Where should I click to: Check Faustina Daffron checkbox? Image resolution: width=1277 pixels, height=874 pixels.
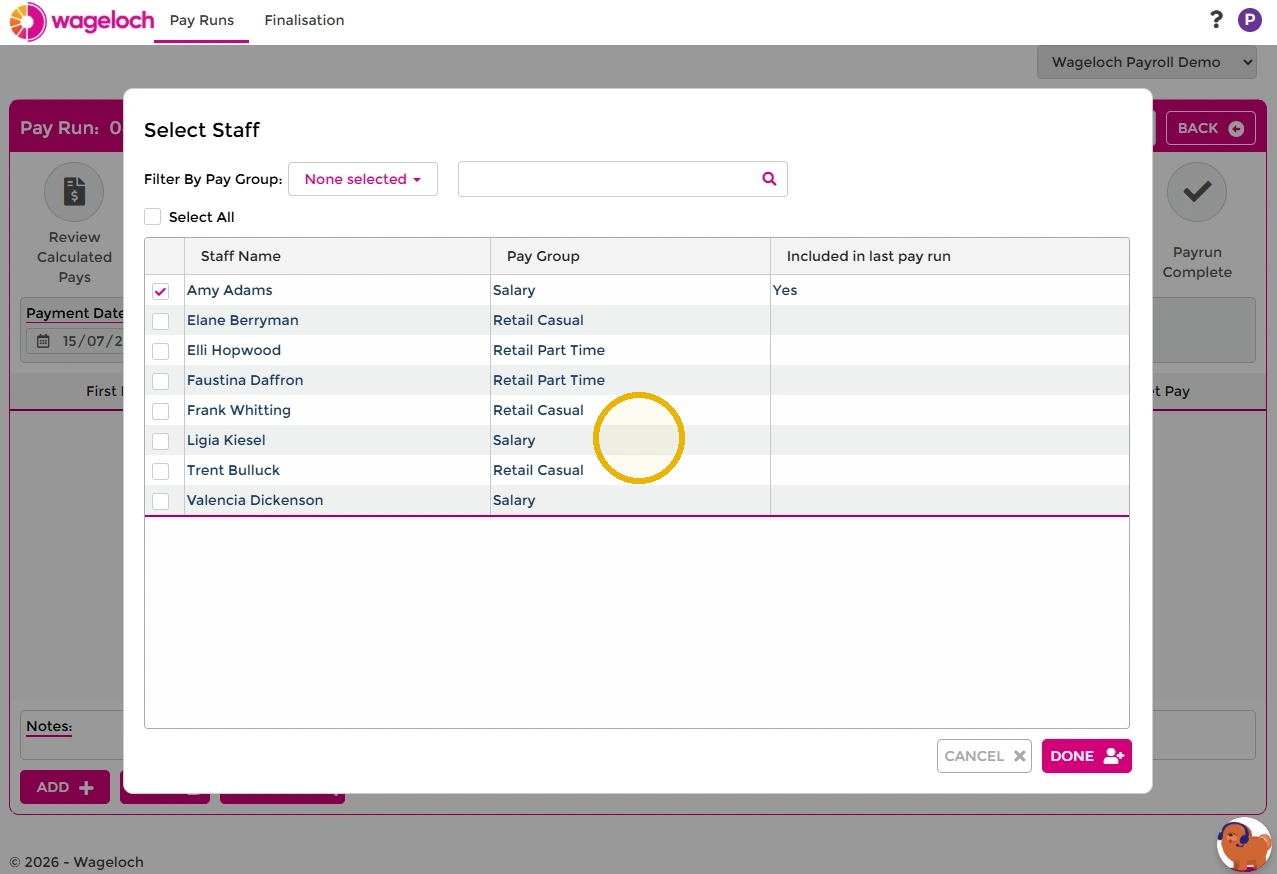(x=160, y=381)
